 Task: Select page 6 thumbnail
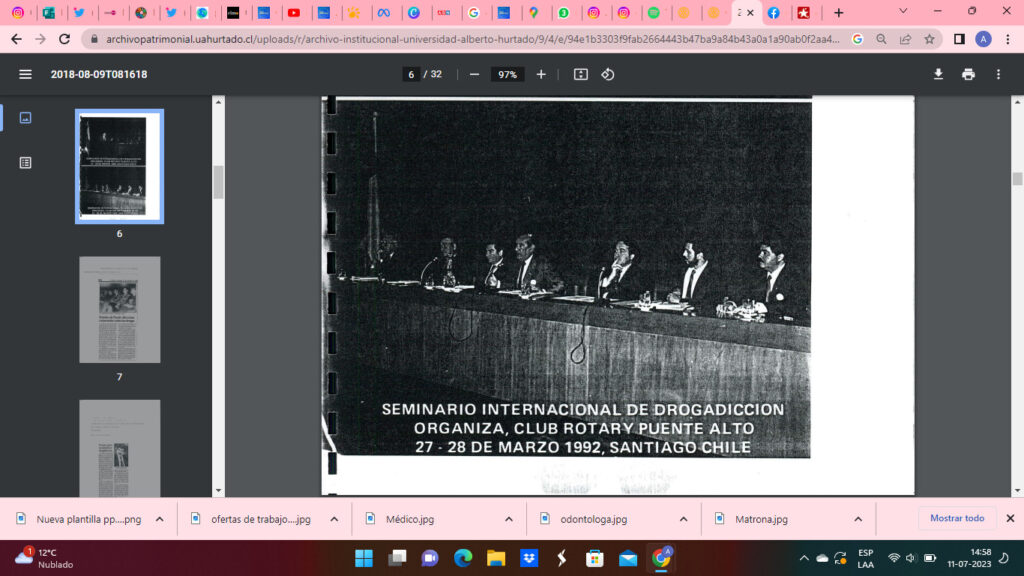pos(120,166)
